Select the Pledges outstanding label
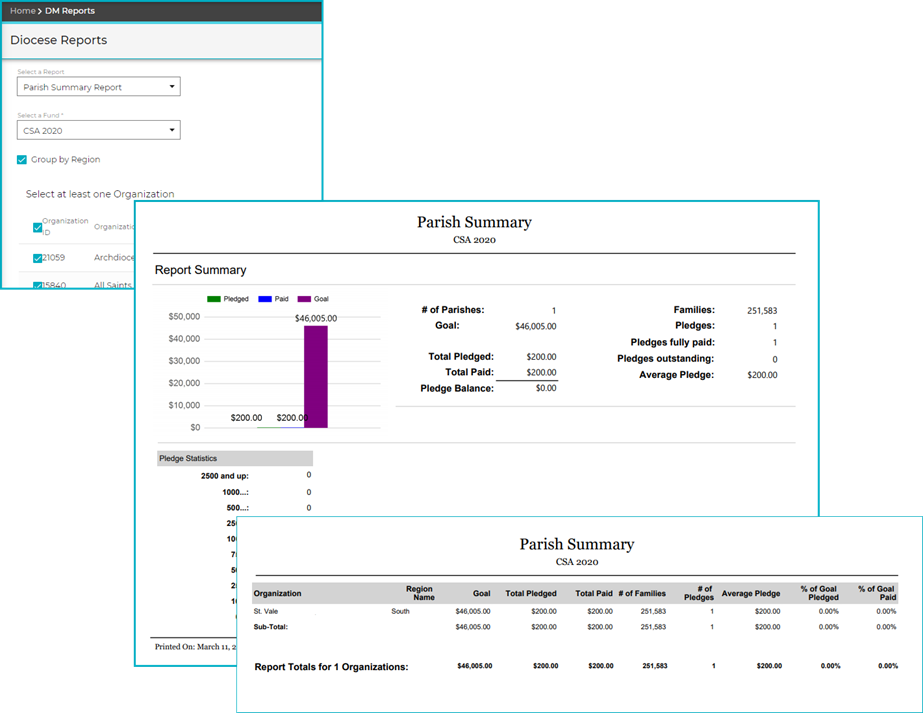The height and width of the screenshot is (713, 923). (665, 359)
